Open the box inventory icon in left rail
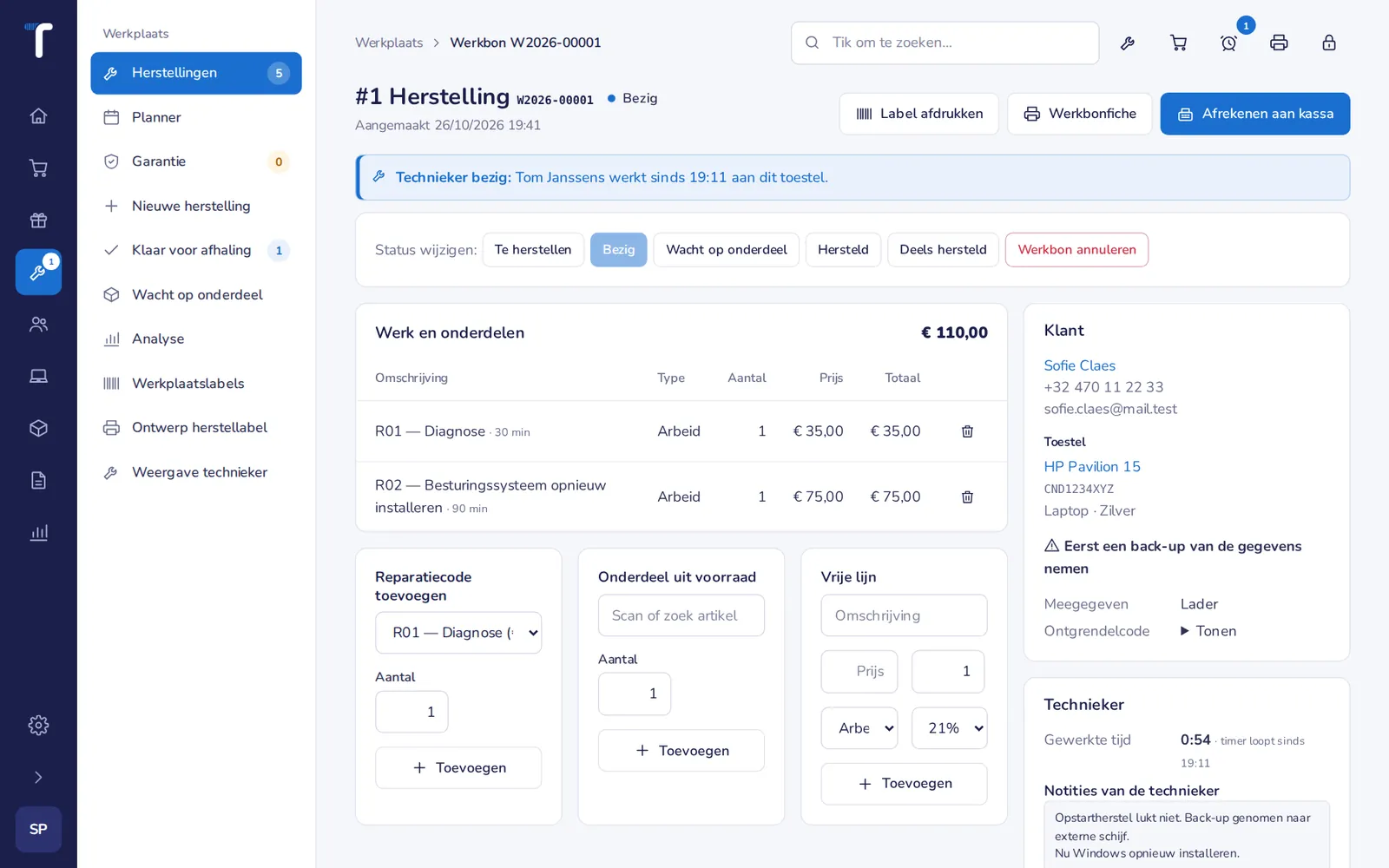This screenshot has width=1389, height=868. click(x=38, y=429)
